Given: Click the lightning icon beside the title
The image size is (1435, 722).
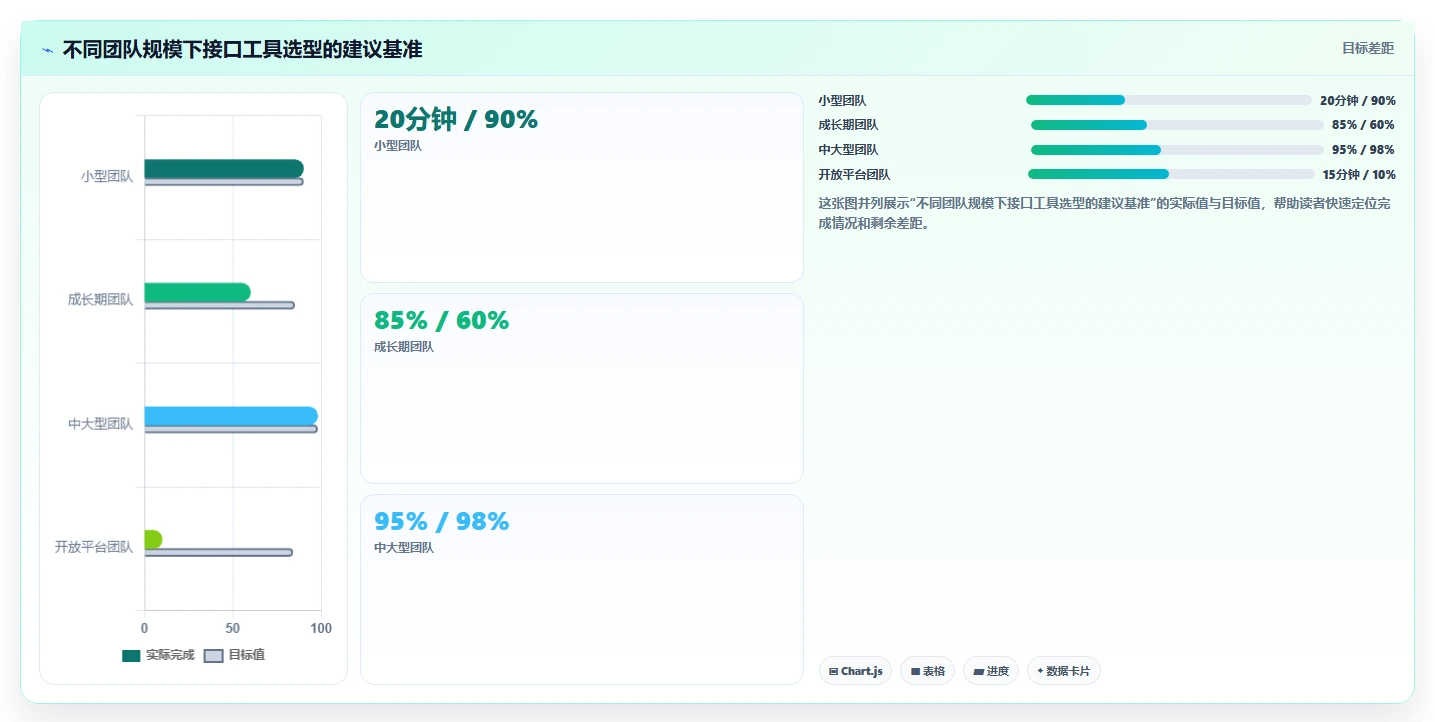Looking at the screenshot, I should (x=47, y=50).
